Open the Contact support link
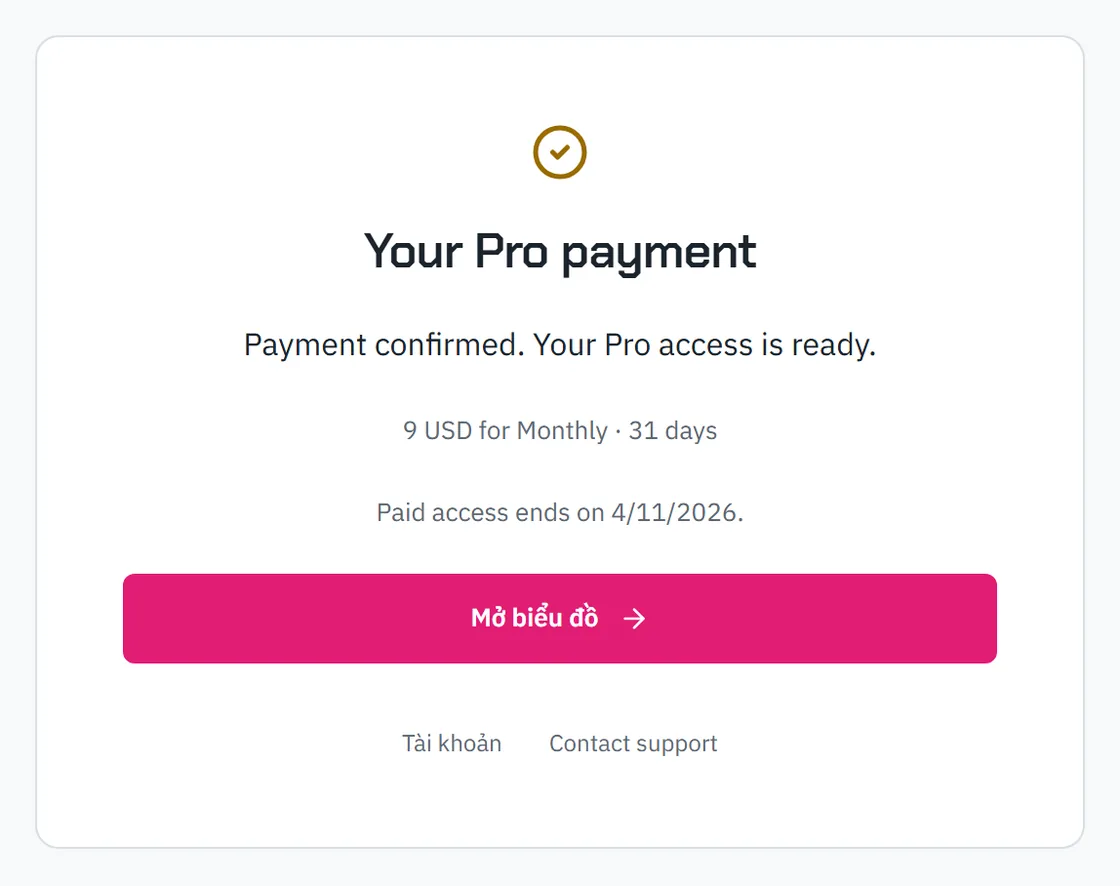Image resolution: width=1120 pixels, height=886 pixels. point(633,744)
